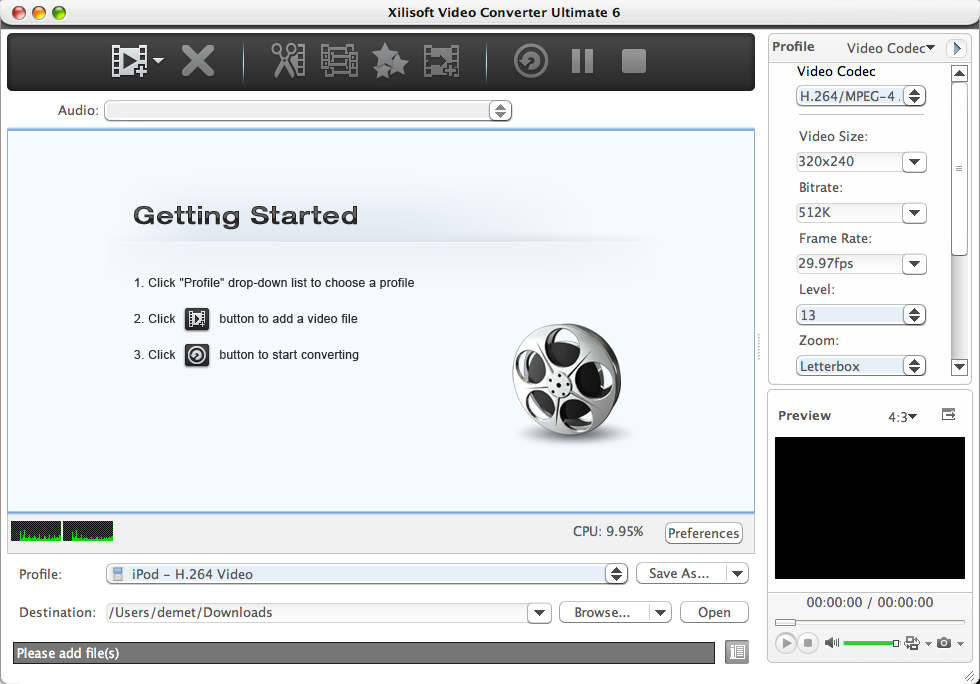980x684 pixels.
Task: Click the preview seek slider
Action: coord(869,622)
